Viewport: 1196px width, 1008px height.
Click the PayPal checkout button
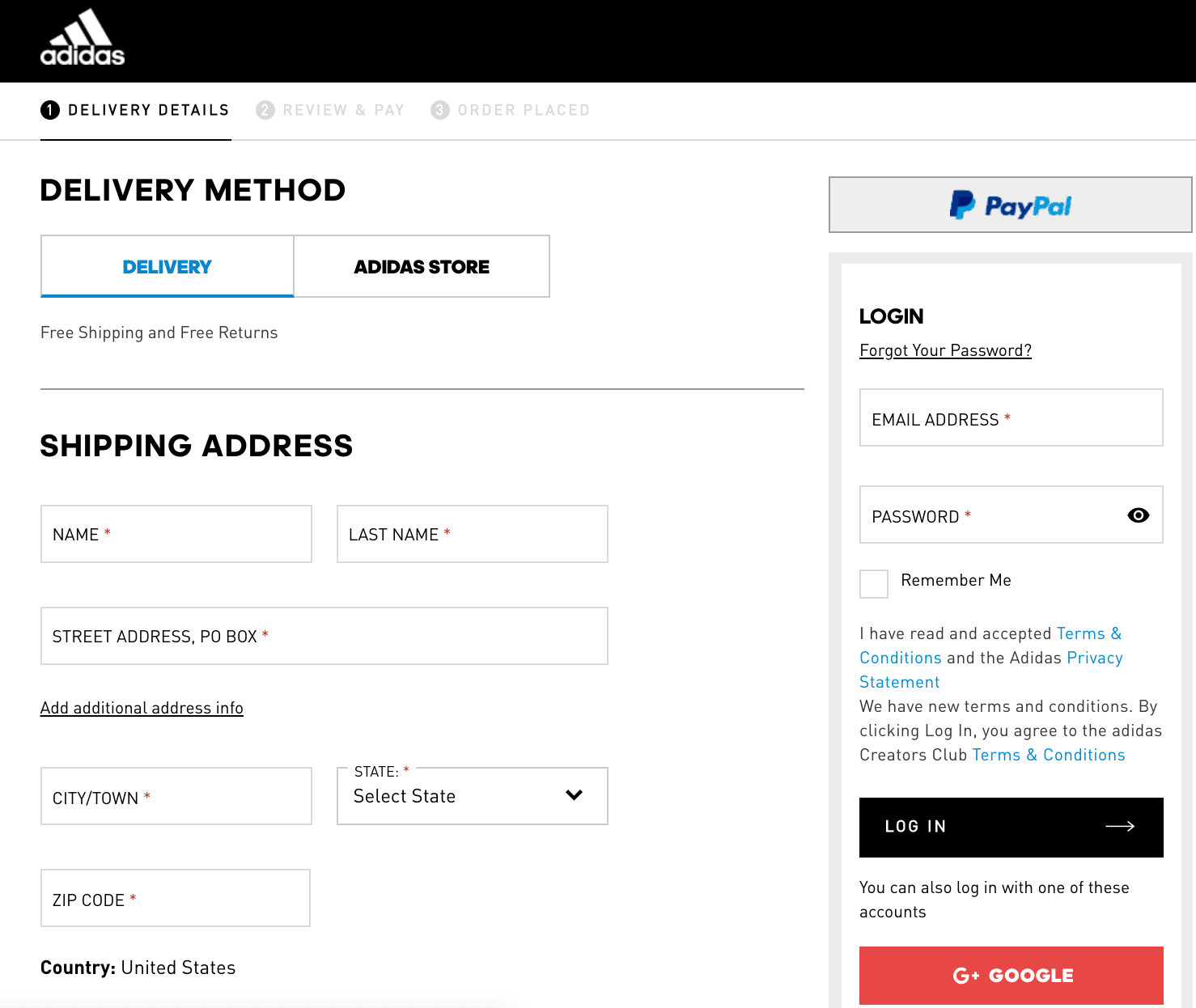1010,205
